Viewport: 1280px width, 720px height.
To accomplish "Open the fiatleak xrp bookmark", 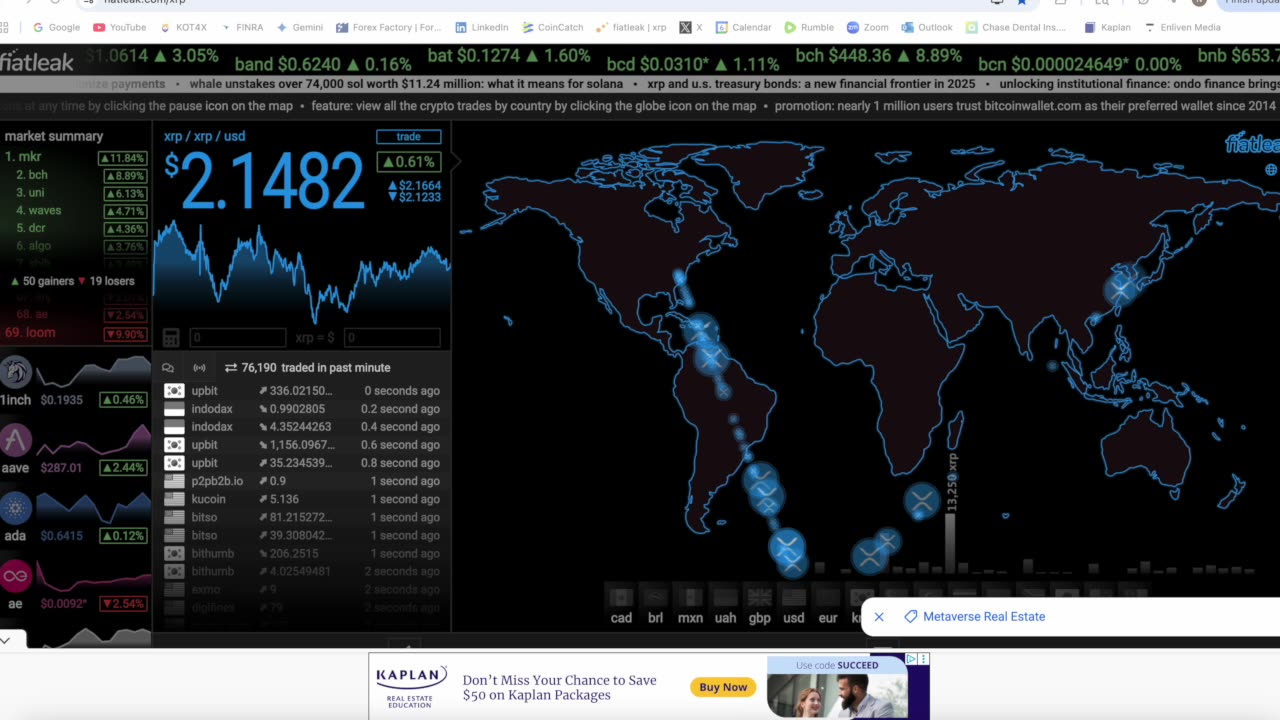I will click(631, 27).
